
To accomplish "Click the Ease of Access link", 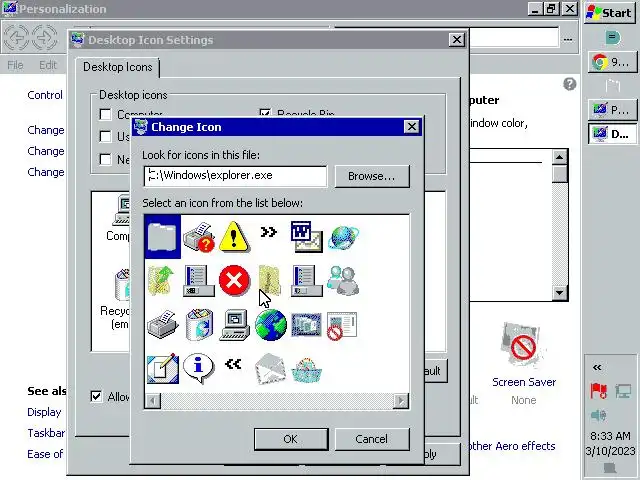I will 45,454.
